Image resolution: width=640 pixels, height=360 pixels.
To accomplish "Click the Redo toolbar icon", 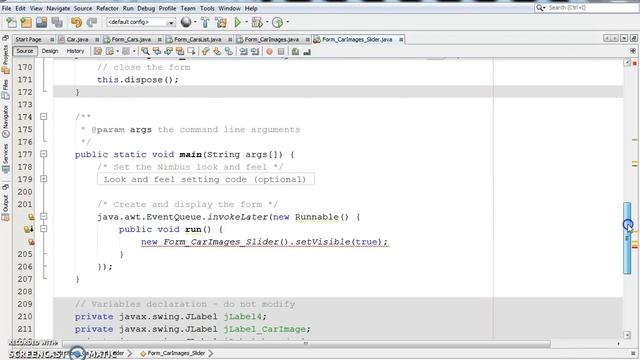I will pyautogui.click(x=92, y=22).
